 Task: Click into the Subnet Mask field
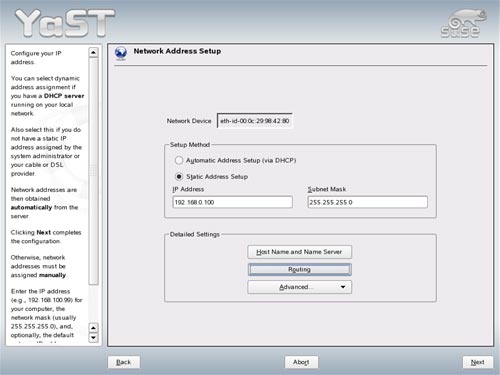[367, 202]
